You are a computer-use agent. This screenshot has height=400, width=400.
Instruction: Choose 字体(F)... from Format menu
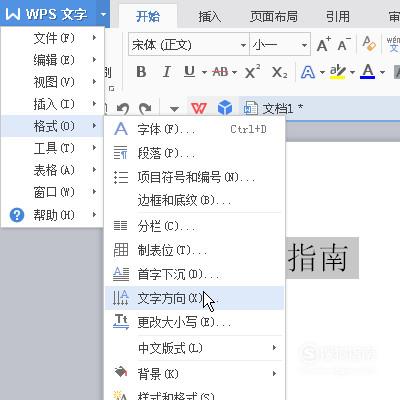click(x=194, y=129)
